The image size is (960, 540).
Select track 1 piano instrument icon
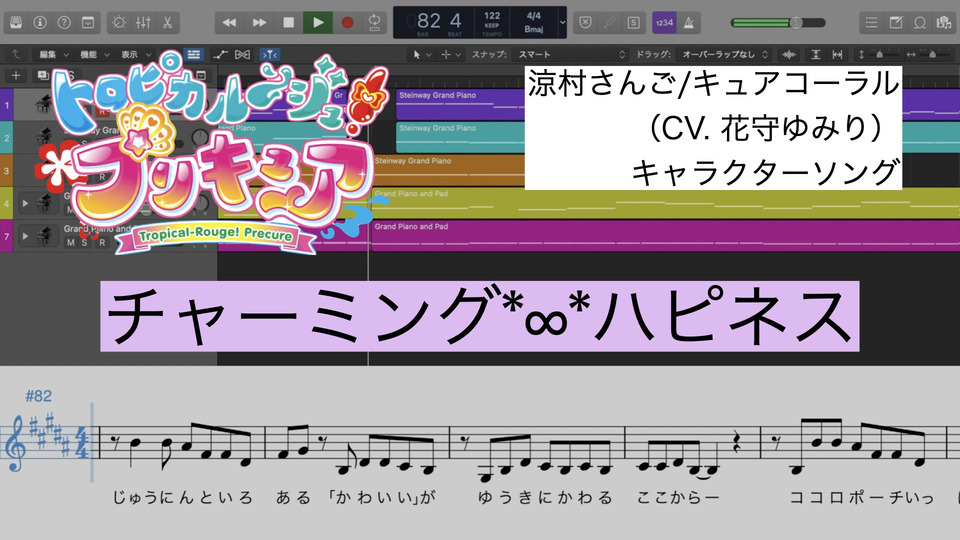click(43, 104)
